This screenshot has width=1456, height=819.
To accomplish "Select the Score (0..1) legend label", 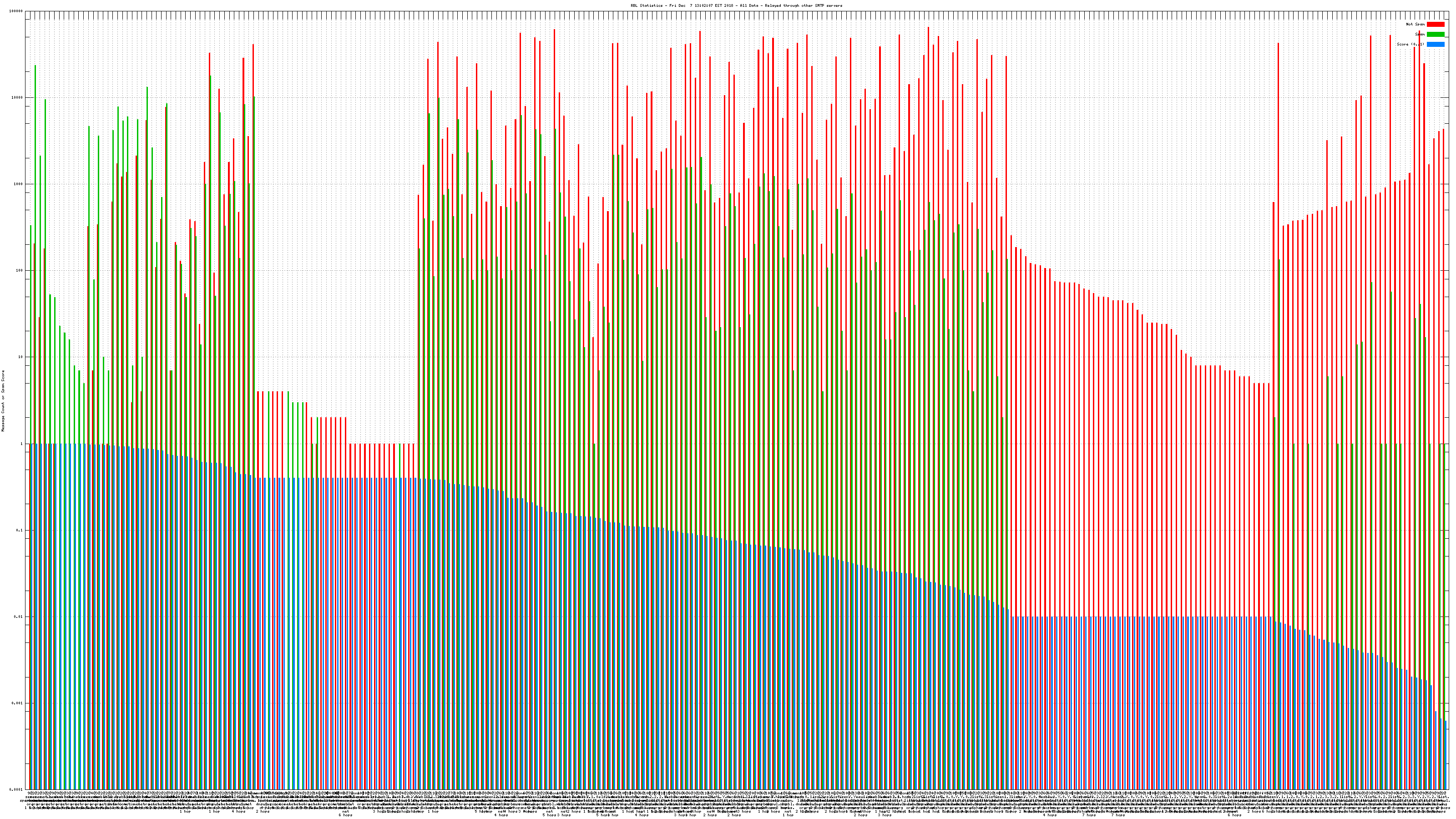I will [x=1410, y=44].
